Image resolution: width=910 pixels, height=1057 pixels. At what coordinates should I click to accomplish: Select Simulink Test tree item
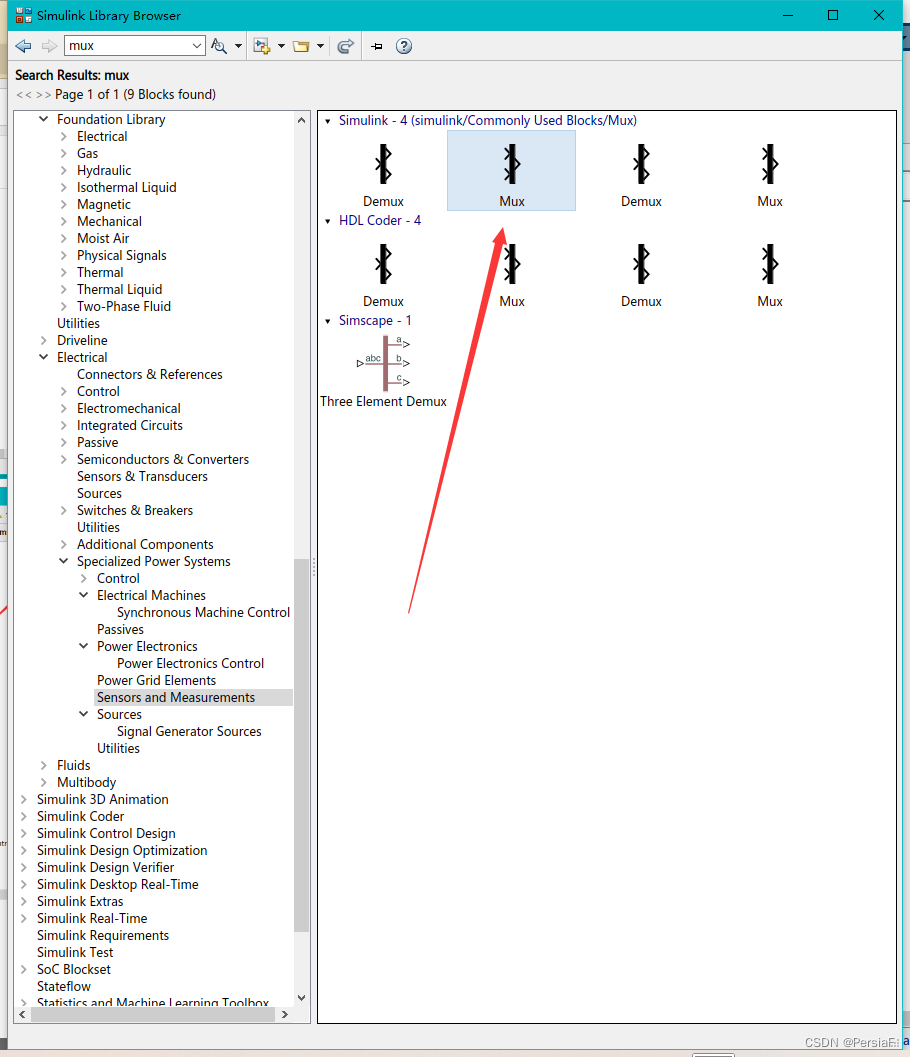75,952
